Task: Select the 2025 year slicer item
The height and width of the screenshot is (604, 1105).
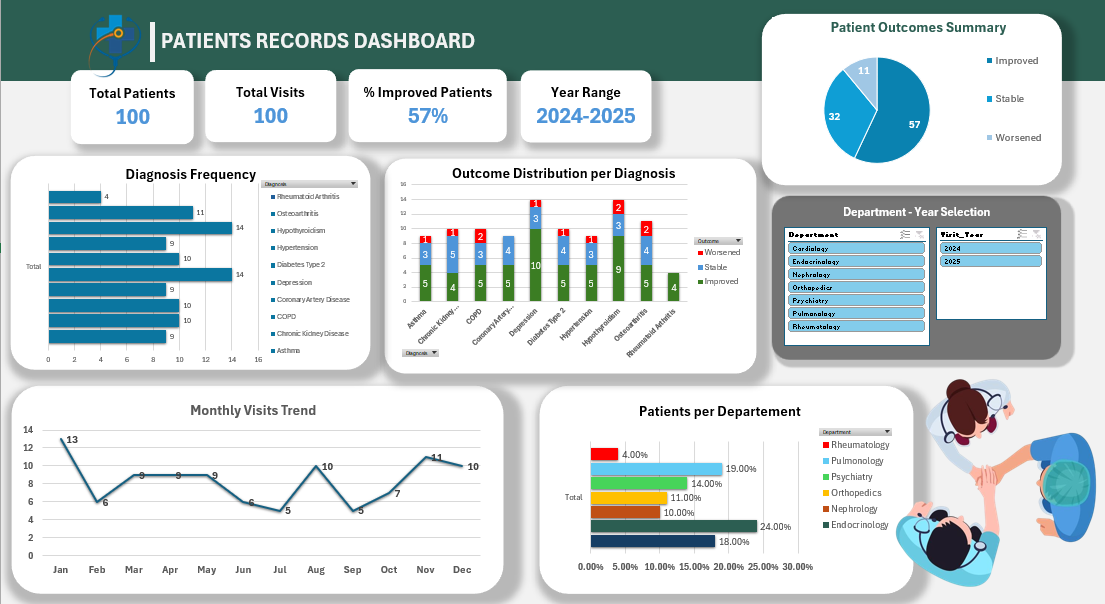Action: 990,261
